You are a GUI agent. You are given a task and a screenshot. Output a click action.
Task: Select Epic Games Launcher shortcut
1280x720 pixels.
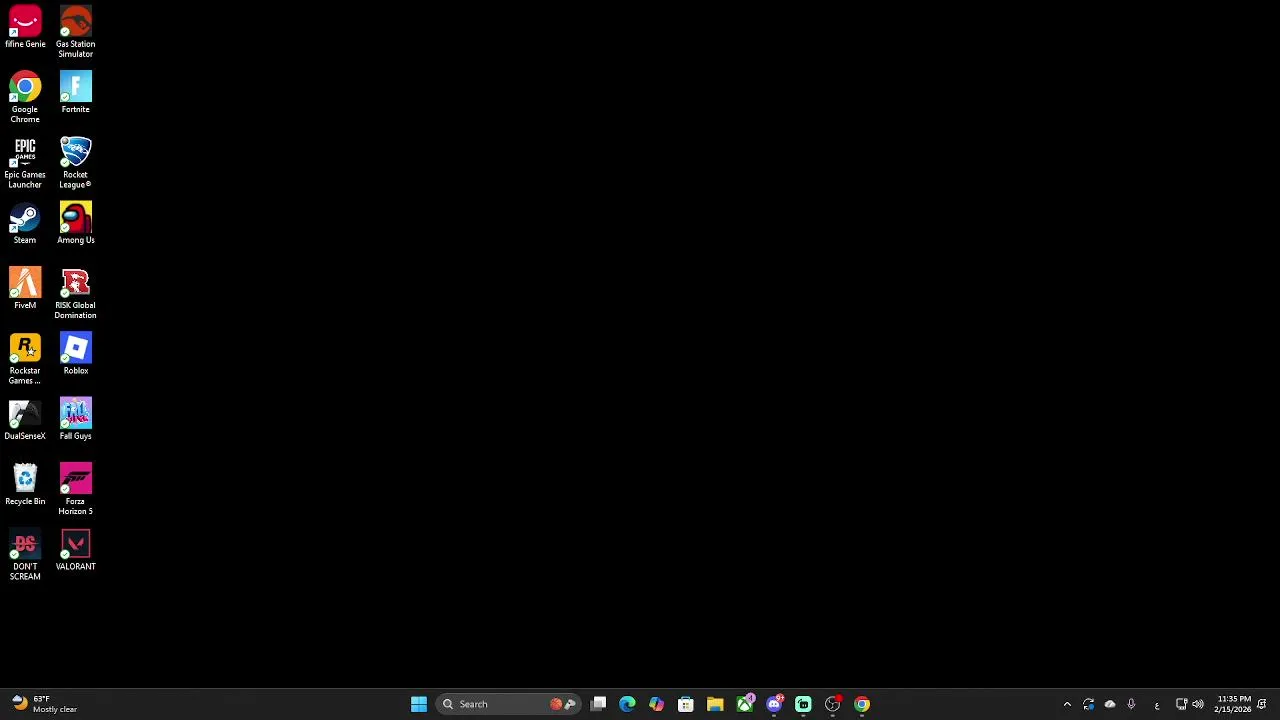coord(25,163)
